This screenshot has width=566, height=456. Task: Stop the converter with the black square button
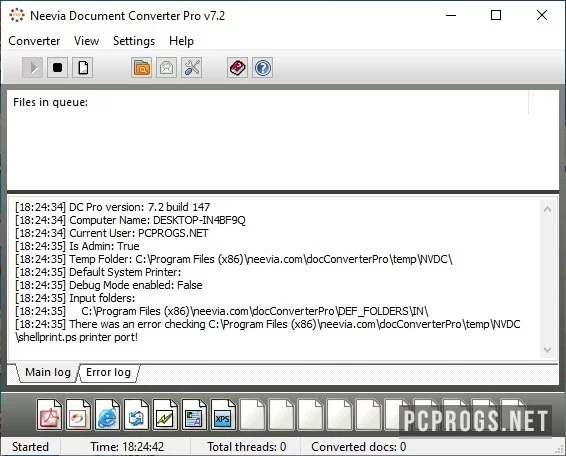point(57,68)
